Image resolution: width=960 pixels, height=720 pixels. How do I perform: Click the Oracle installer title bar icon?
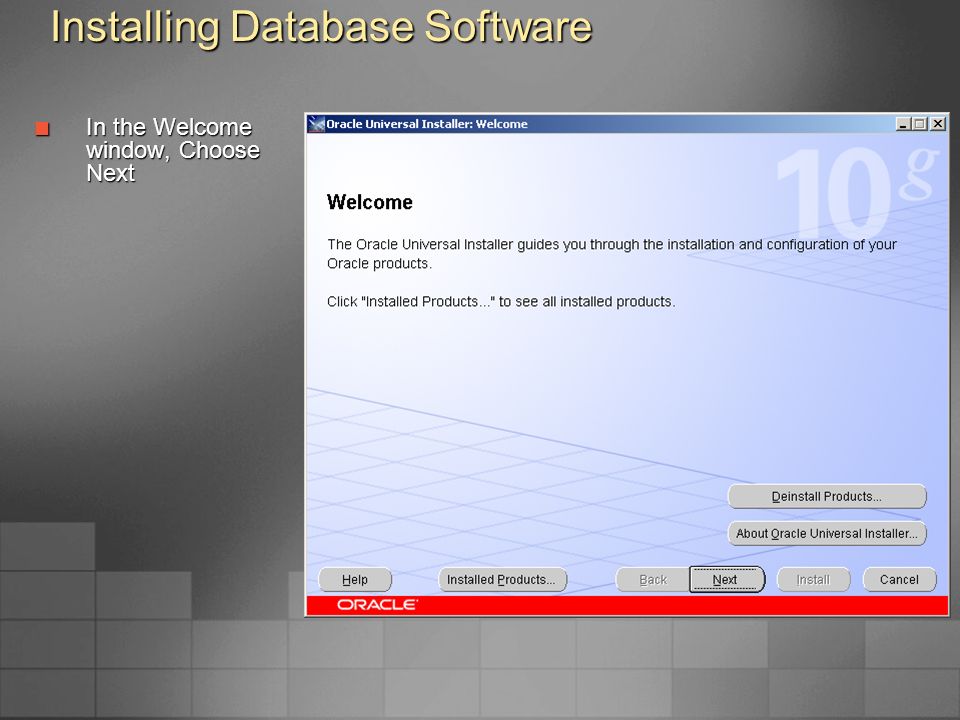click(x=316, y=124)
